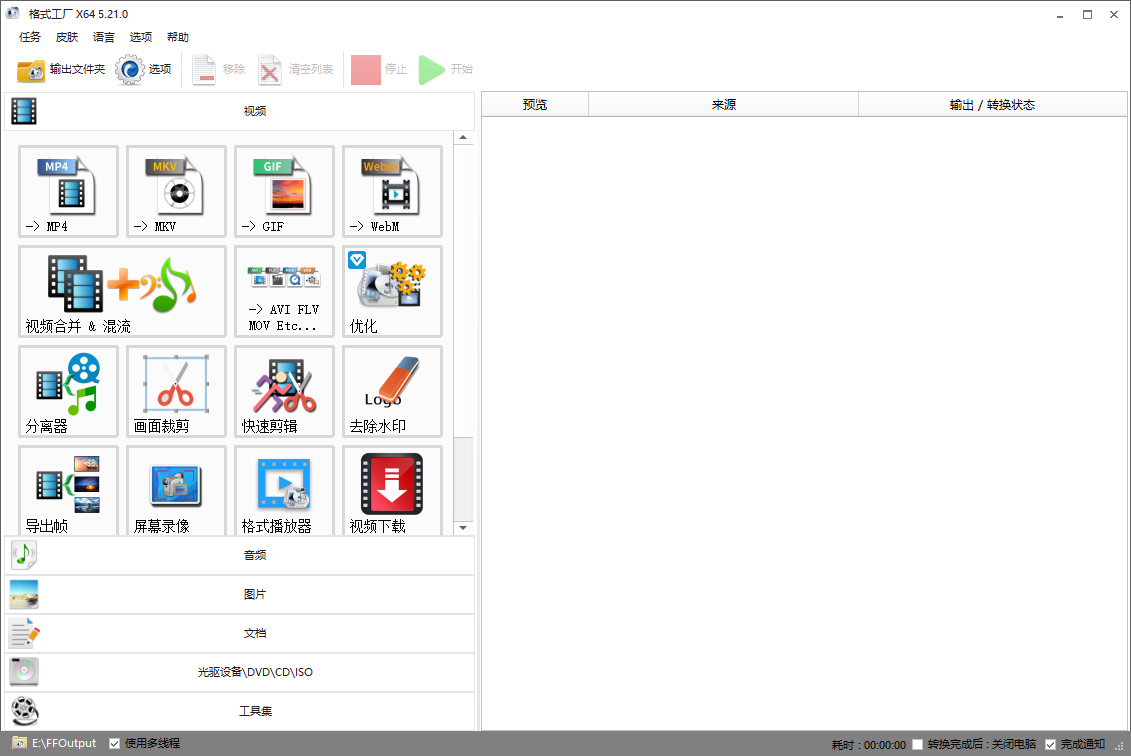
Task: Open the 任务 menu
Action: 30,37
